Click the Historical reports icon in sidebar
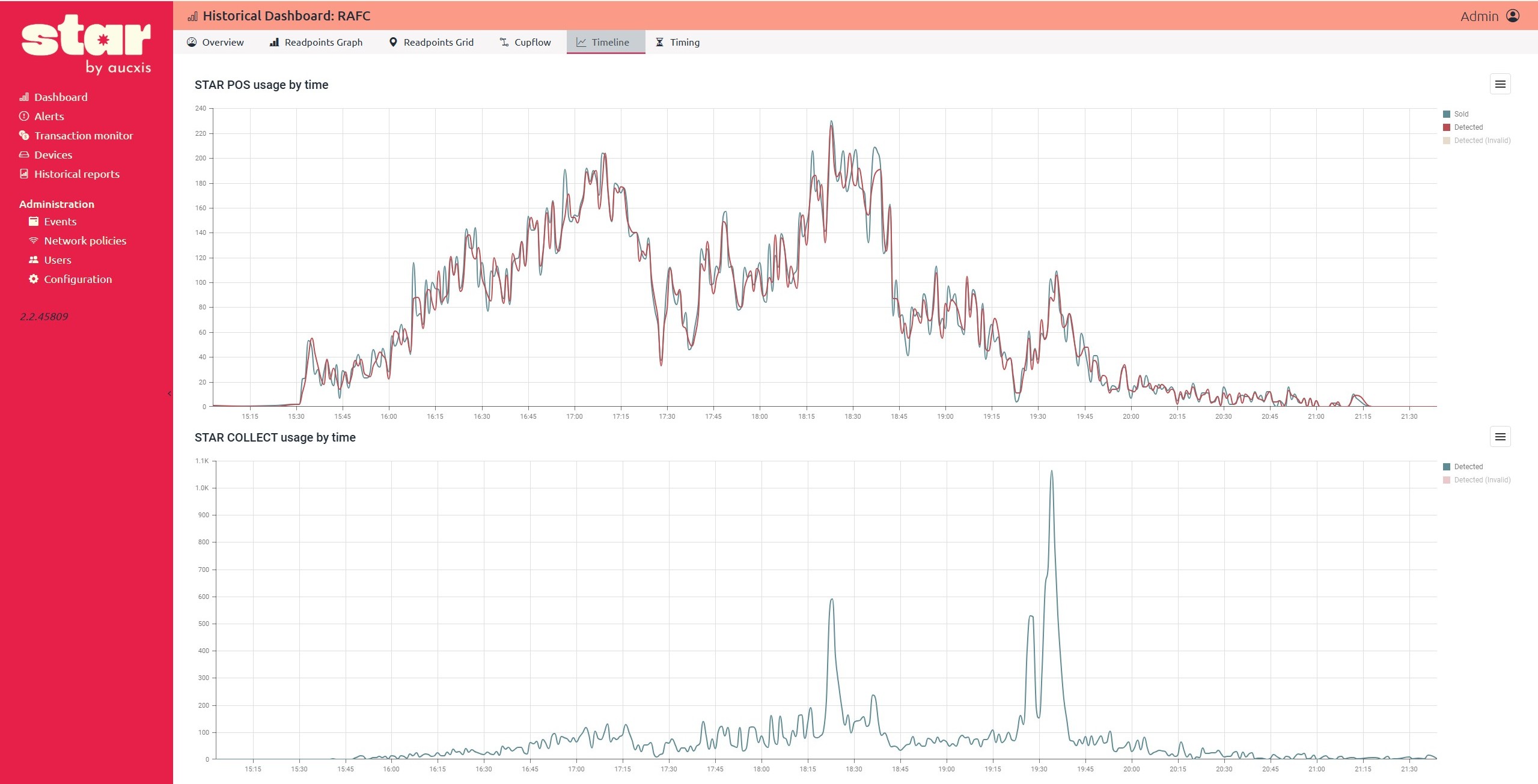 point(24,174)
